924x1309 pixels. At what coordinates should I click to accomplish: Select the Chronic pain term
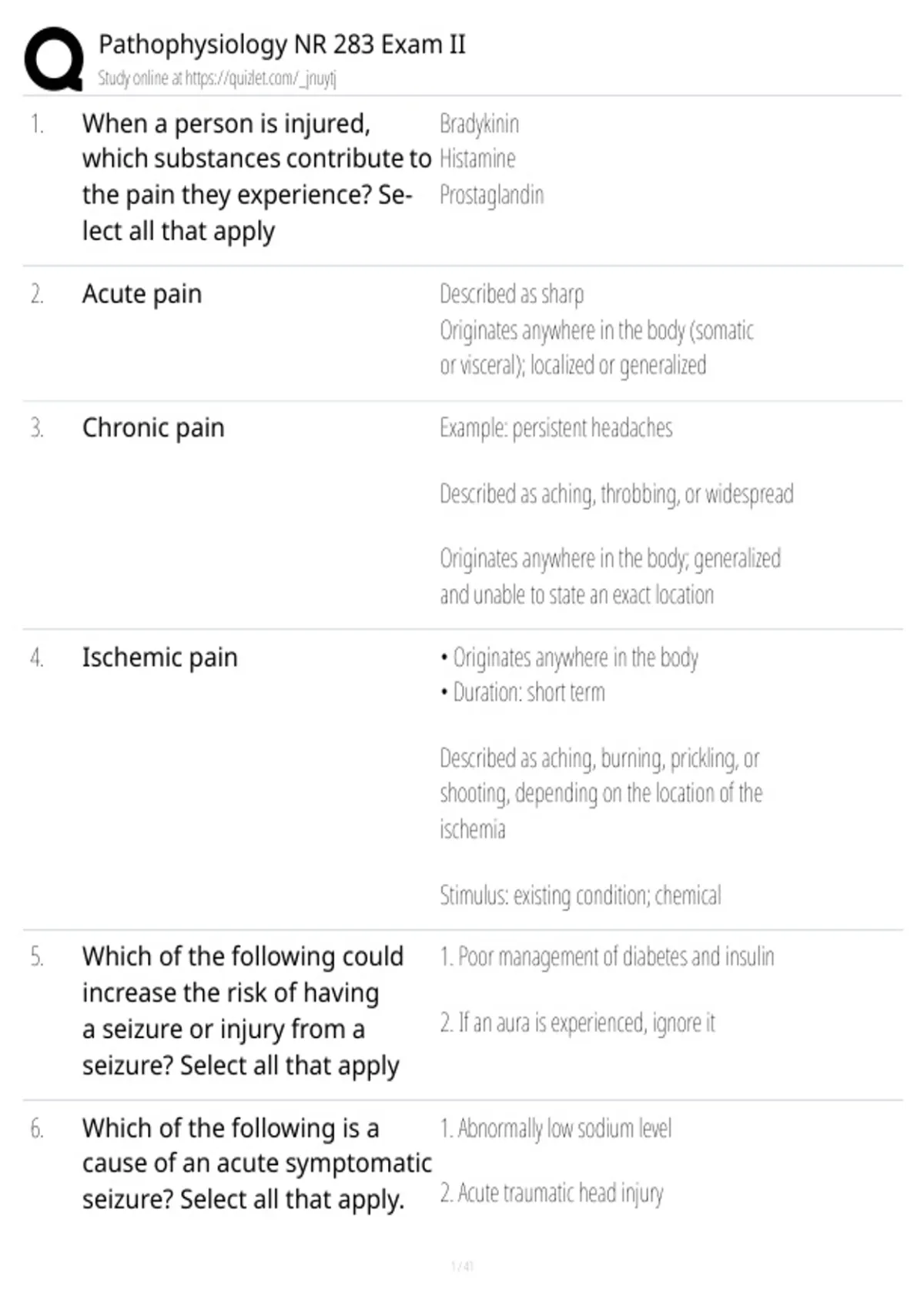[x=153, y=427]
